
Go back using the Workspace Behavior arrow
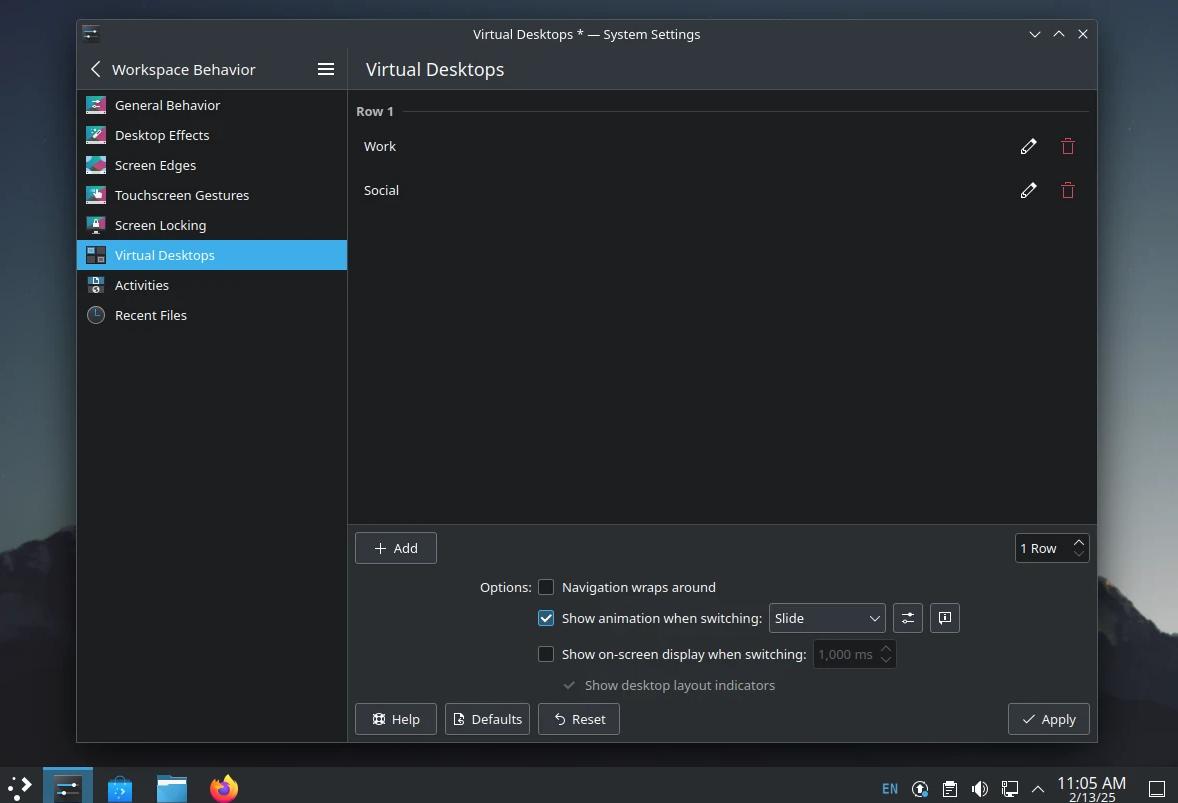95,69
